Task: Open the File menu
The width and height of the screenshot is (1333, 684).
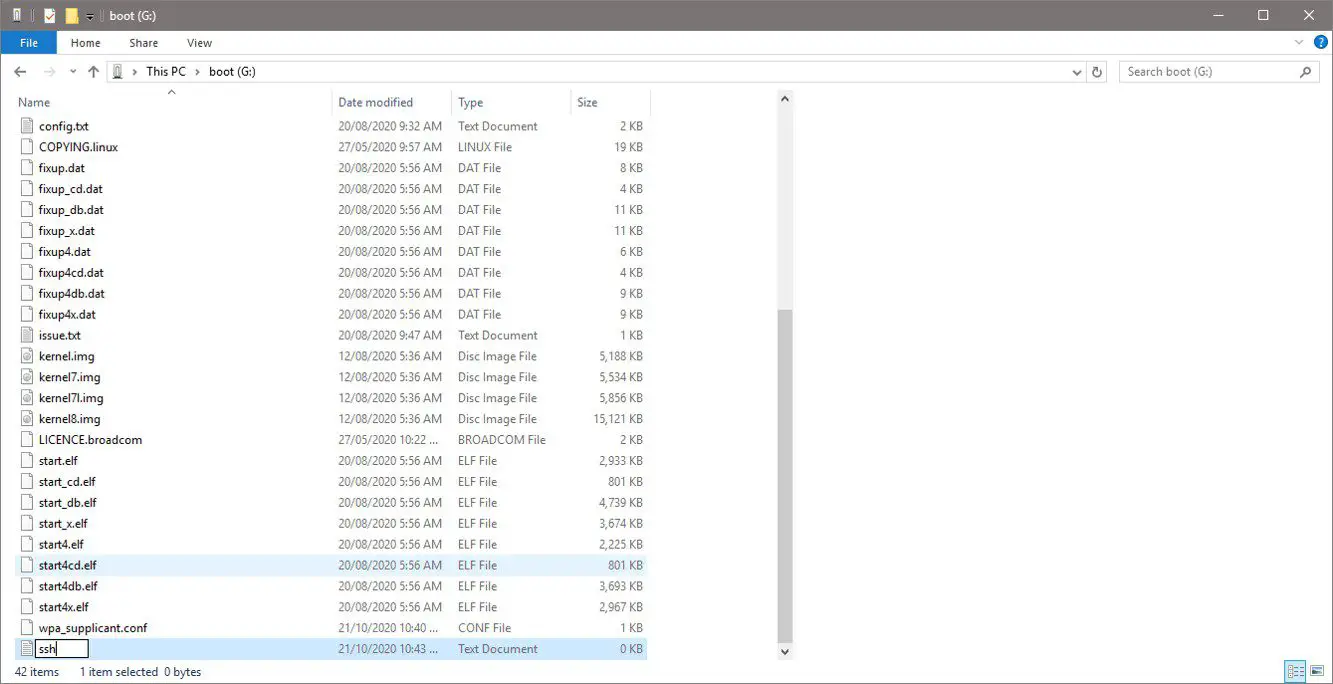Action: point(29,43)
